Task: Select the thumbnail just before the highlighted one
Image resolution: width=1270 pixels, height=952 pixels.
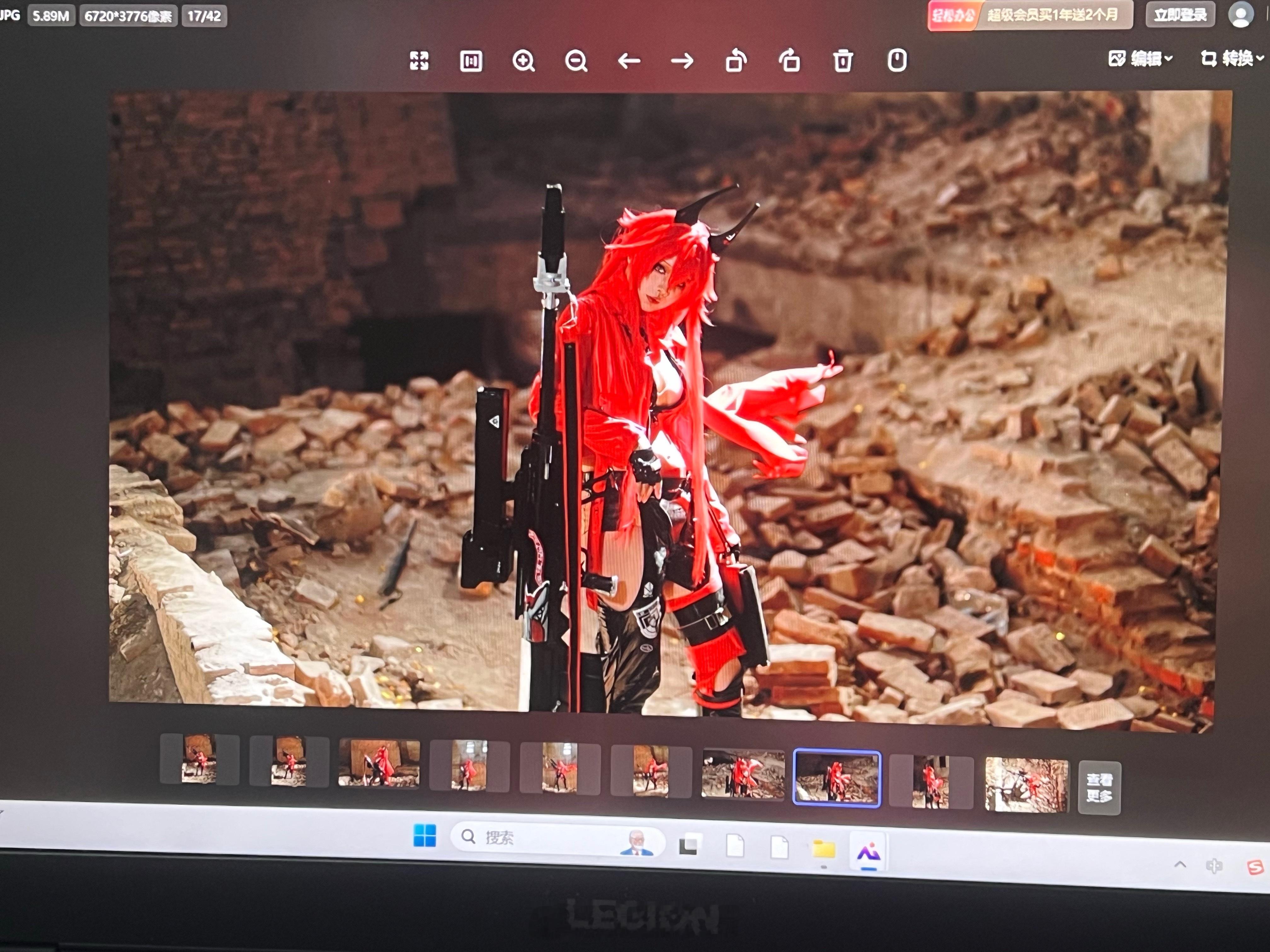Action: (x=743, y=773)
